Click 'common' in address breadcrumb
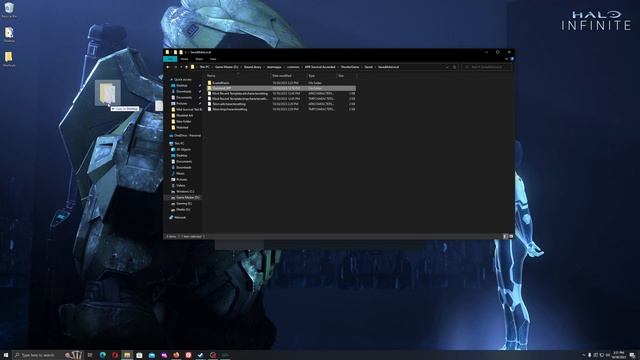The width and height of the screenshot is (640, 360). click(293, 67)
